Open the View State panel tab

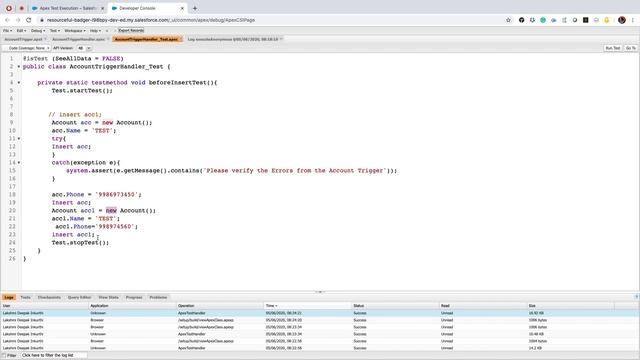[108, 297]
